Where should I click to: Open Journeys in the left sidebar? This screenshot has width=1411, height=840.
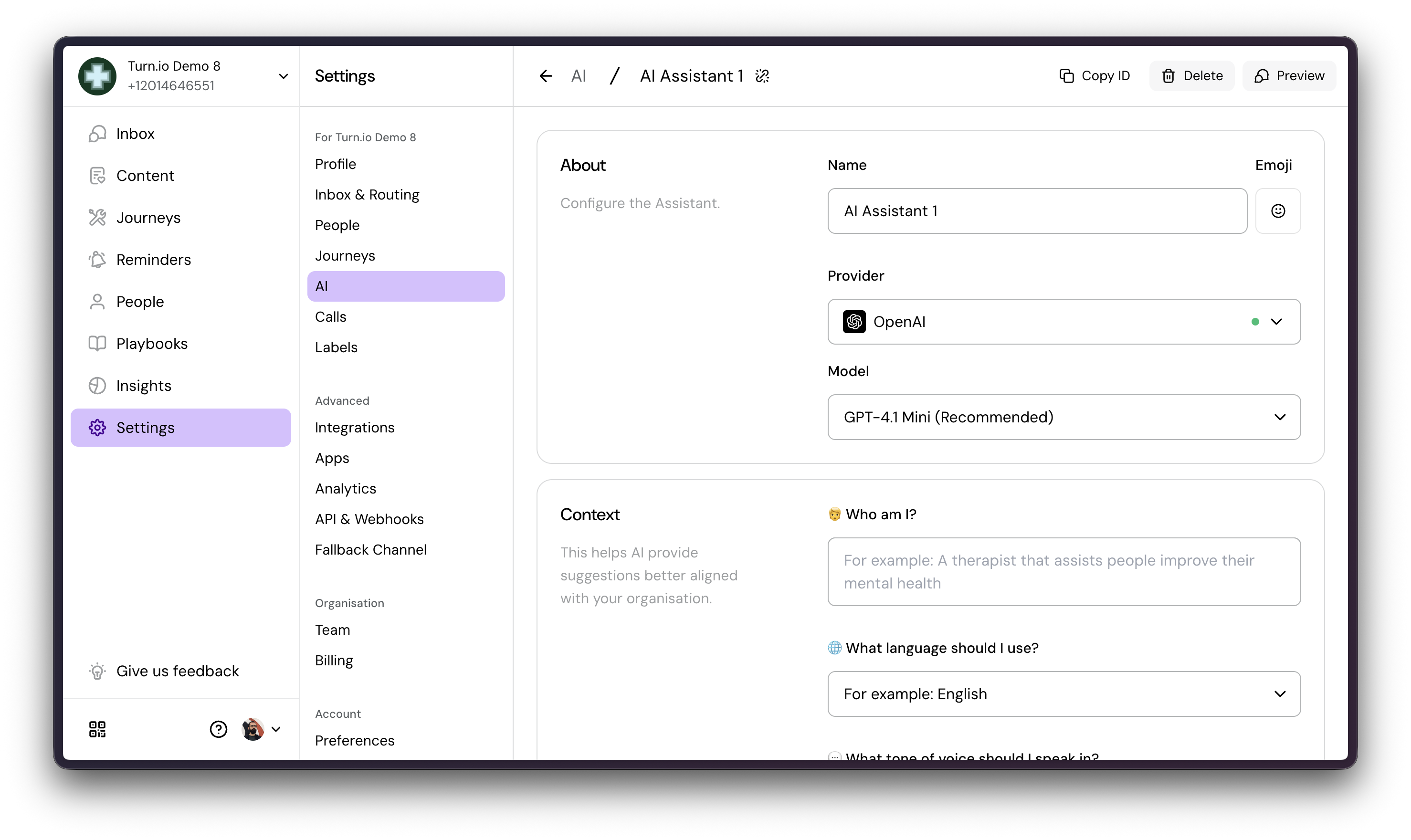tap(148, 218)
